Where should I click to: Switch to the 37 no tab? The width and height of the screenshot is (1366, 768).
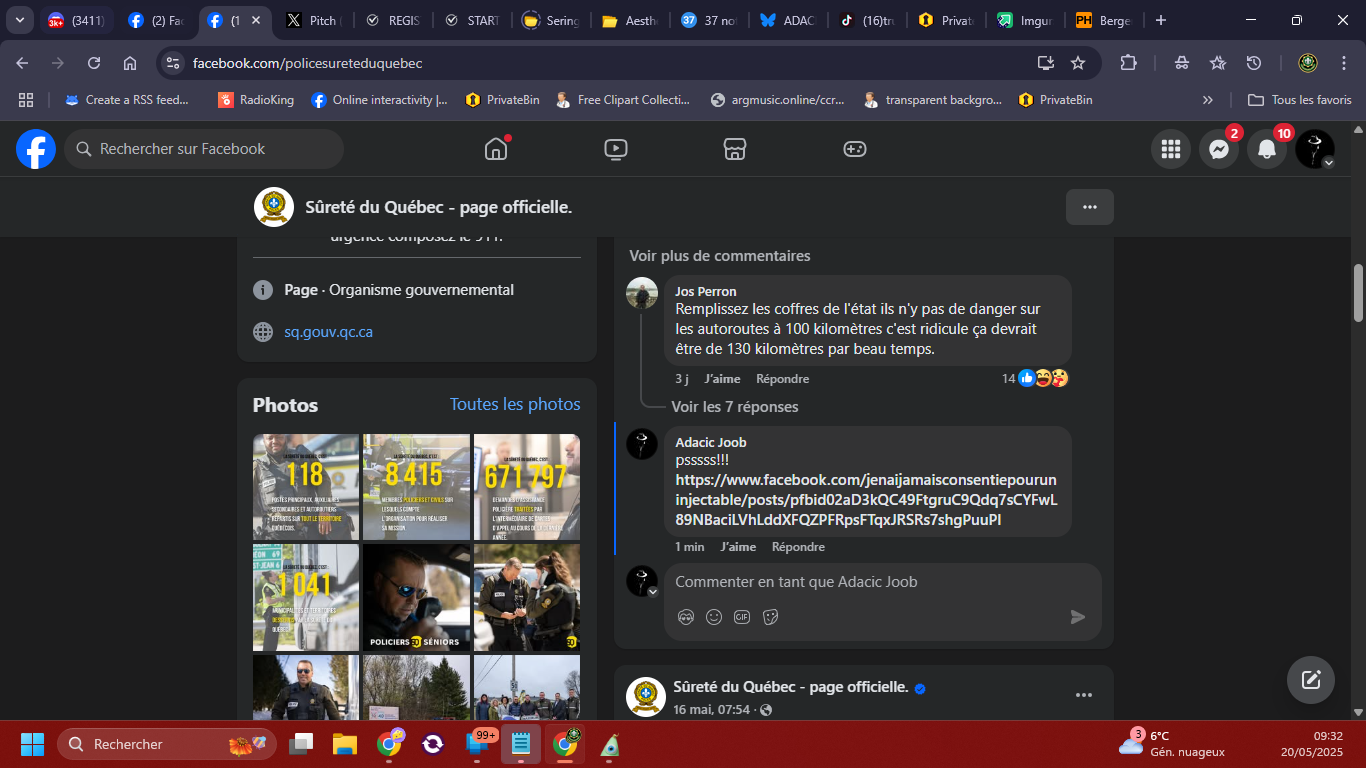pyautogui.click(x=711, y=20)
